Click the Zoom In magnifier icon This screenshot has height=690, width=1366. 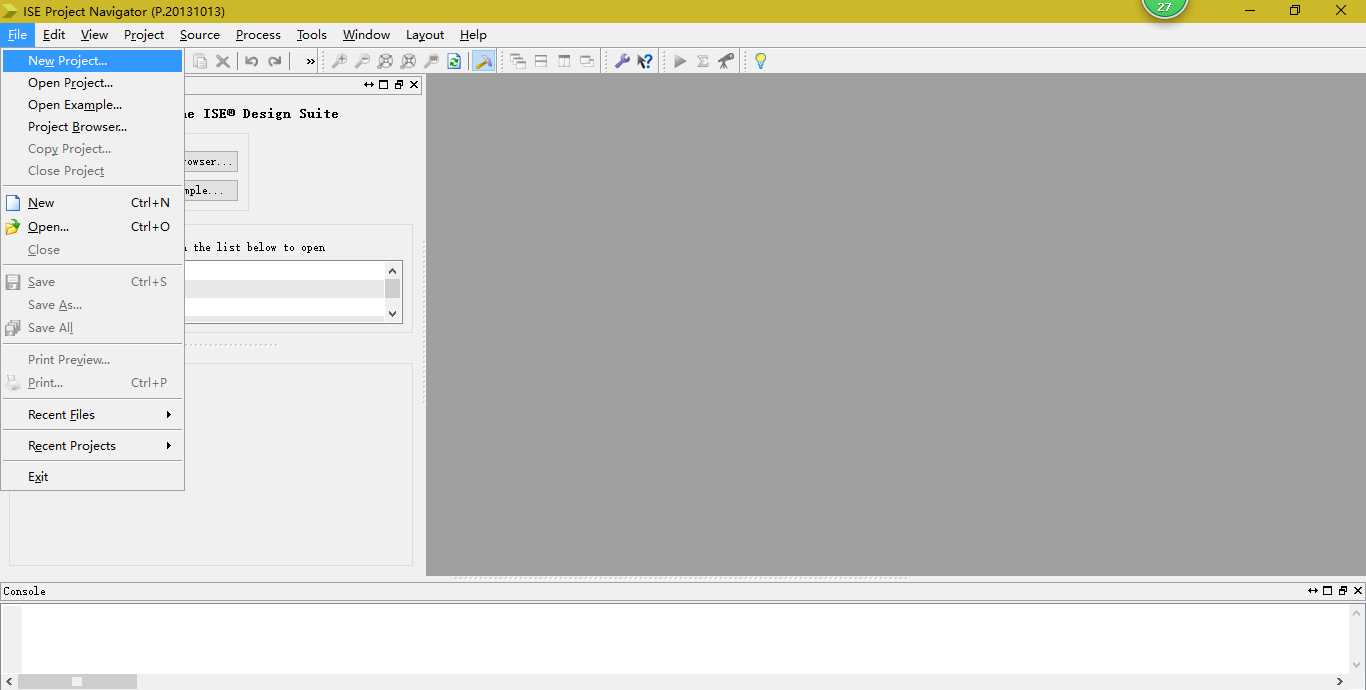click(x=339, y=61)
